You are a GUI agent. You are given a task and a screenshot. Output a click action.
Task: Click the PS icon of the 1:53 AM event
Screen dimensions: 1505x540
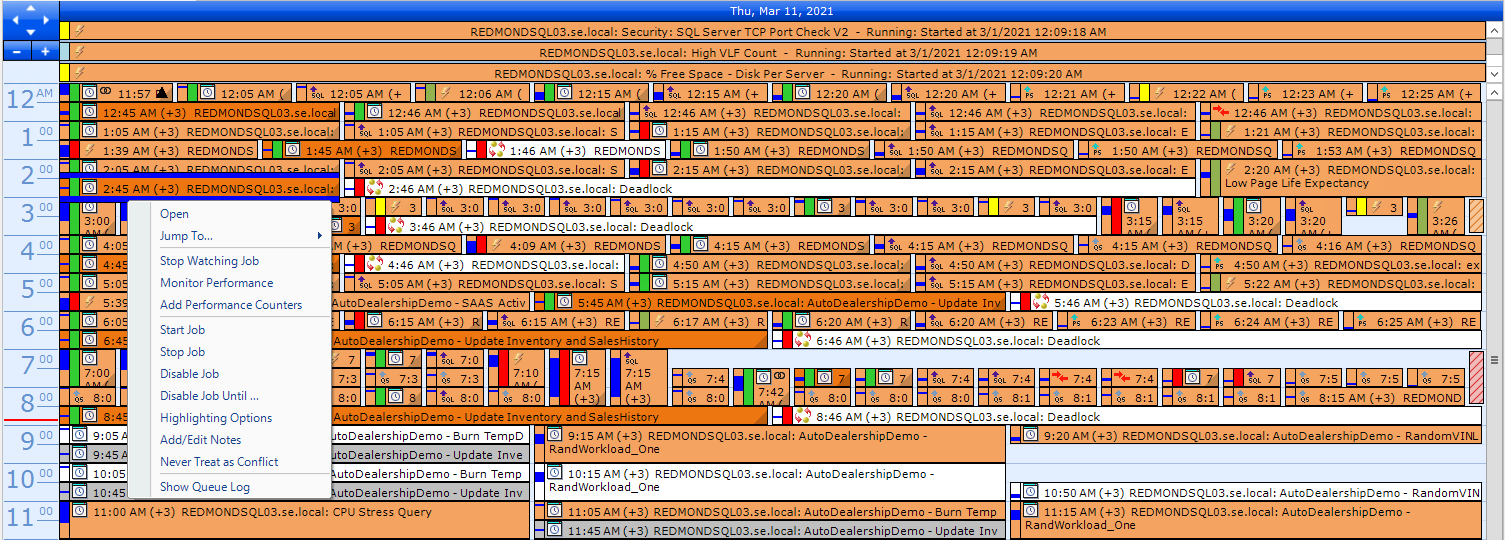[1302, 150]
